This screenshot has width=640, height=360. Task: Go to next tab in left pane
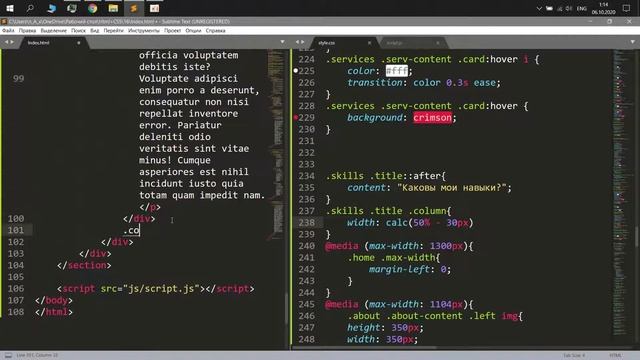click(x=12, y=42)
